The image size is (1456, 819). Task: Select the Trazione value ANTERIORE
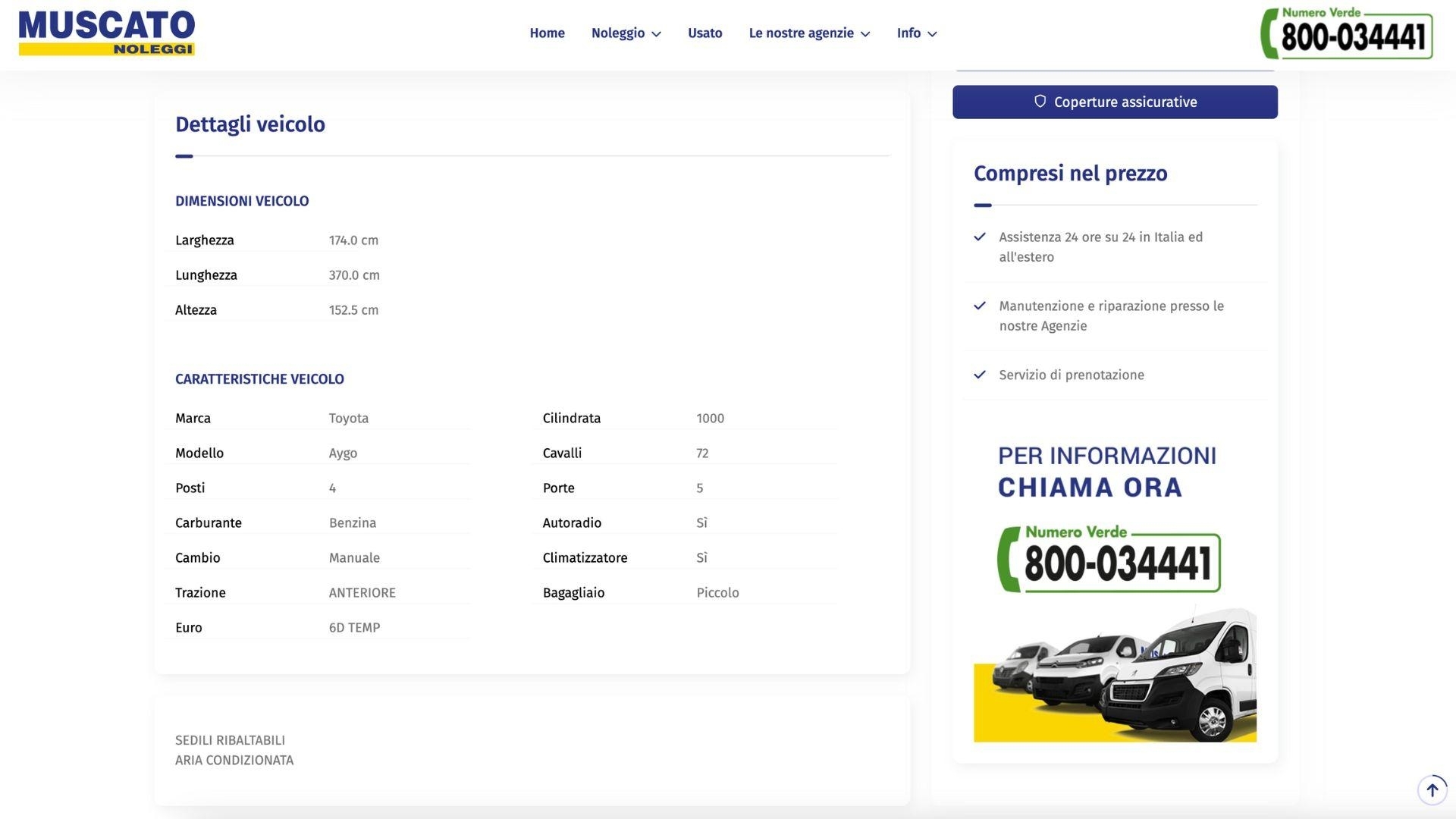click(x=362, y=593)
